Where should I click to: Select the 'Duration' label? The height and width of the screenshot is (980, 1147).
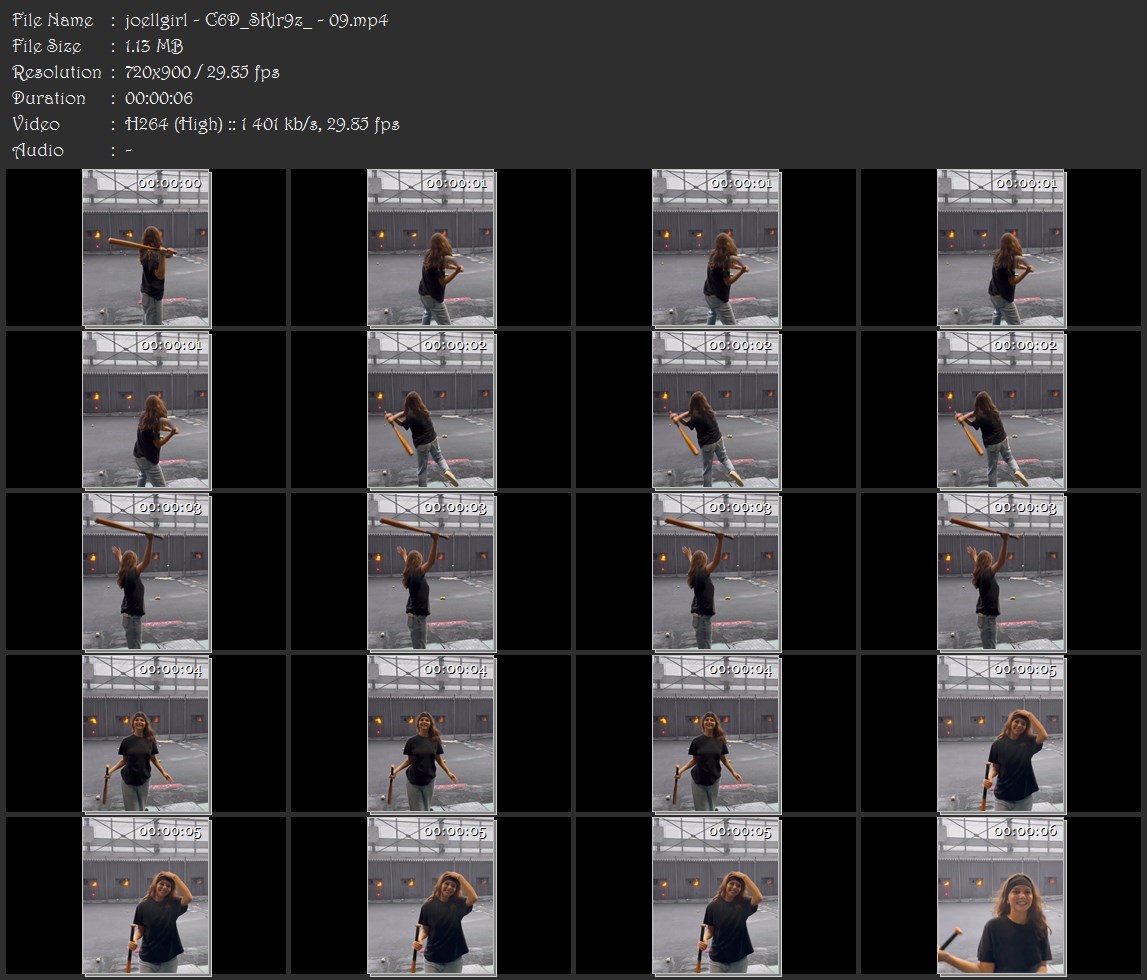tap(49, 98)
